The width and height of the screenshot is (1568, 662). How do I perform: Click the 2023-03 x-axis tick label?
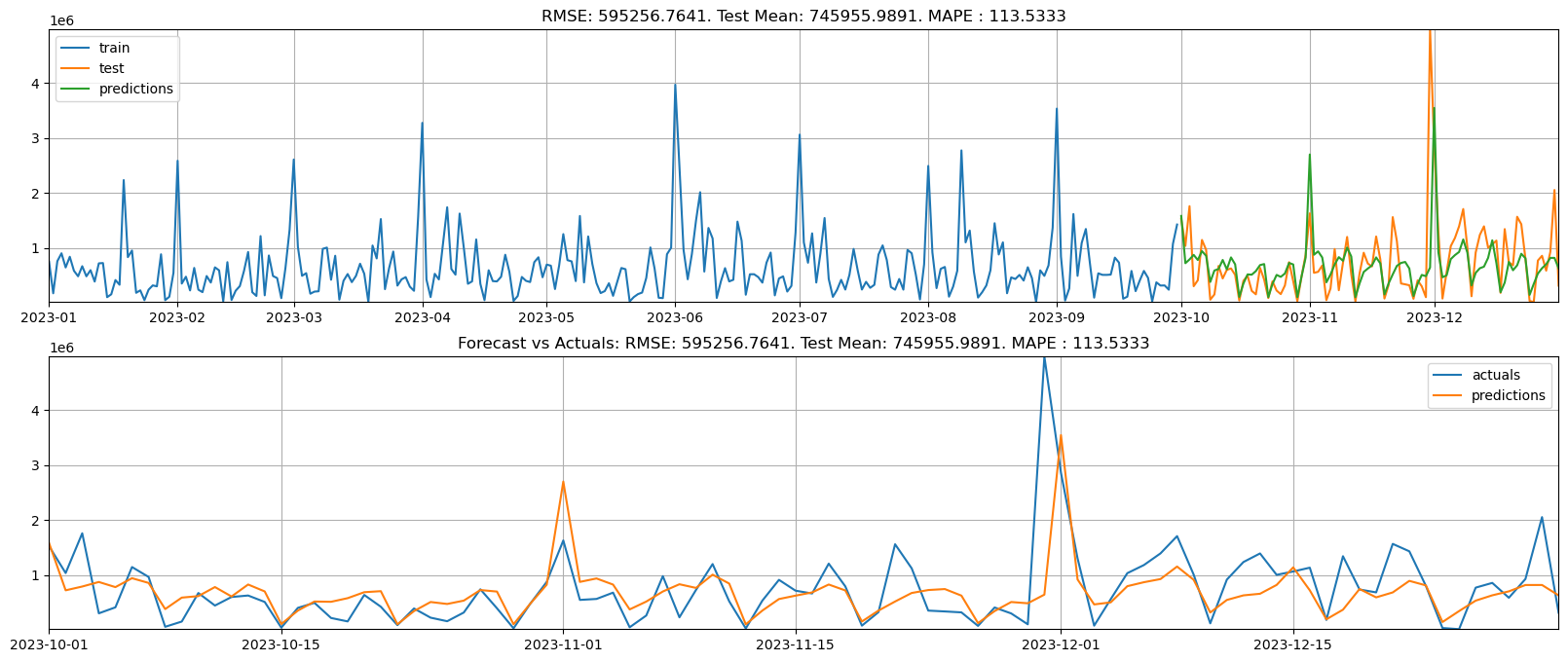[x=294, y=317]
